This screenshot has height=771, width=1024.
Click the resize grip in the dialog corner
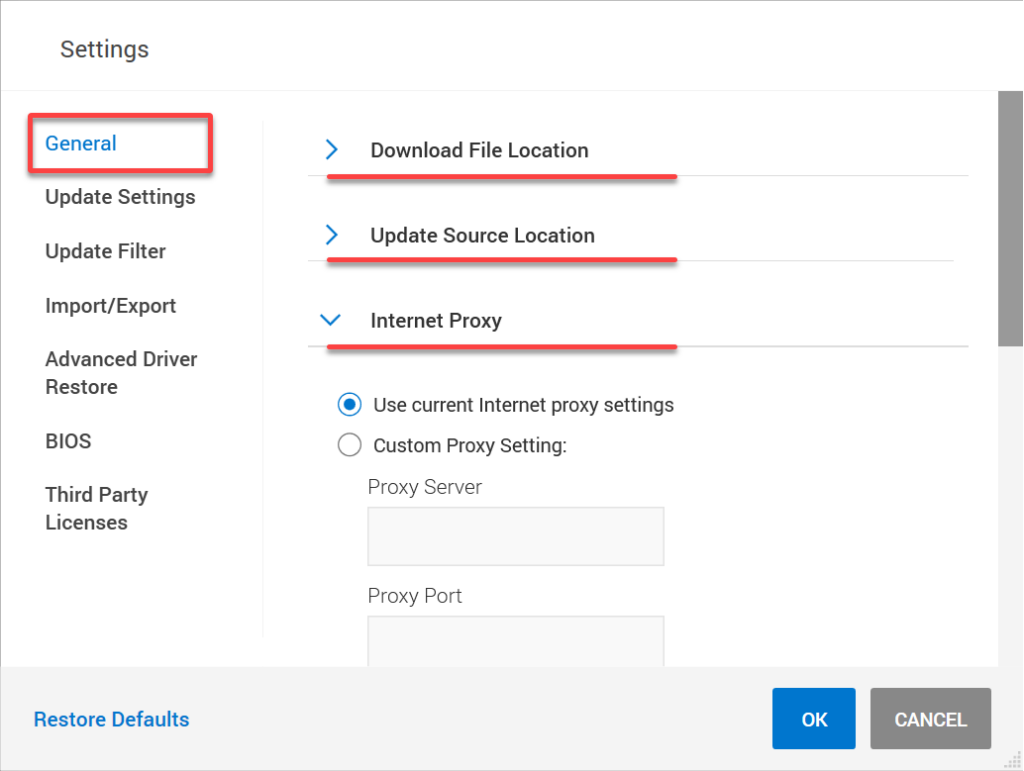tap(1013, 761)
